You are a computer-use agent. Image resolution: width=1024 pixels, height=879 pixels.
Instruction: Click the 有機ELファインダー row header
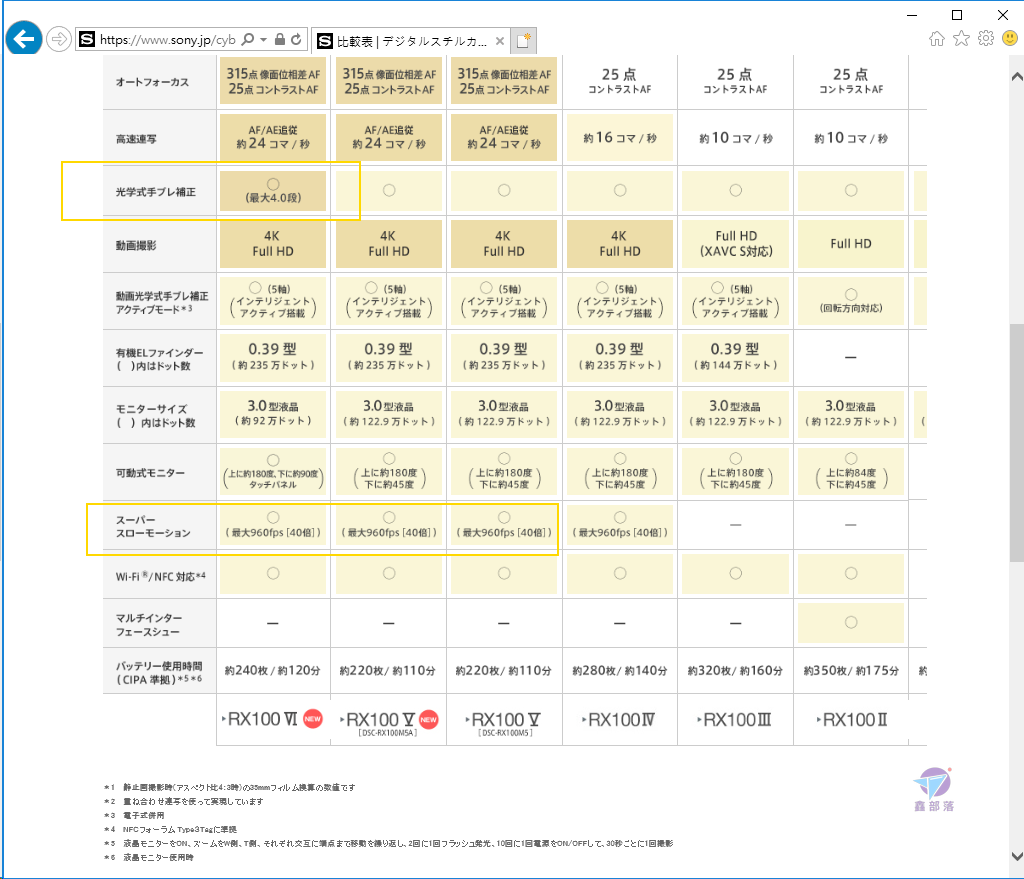tap(159, 359)
